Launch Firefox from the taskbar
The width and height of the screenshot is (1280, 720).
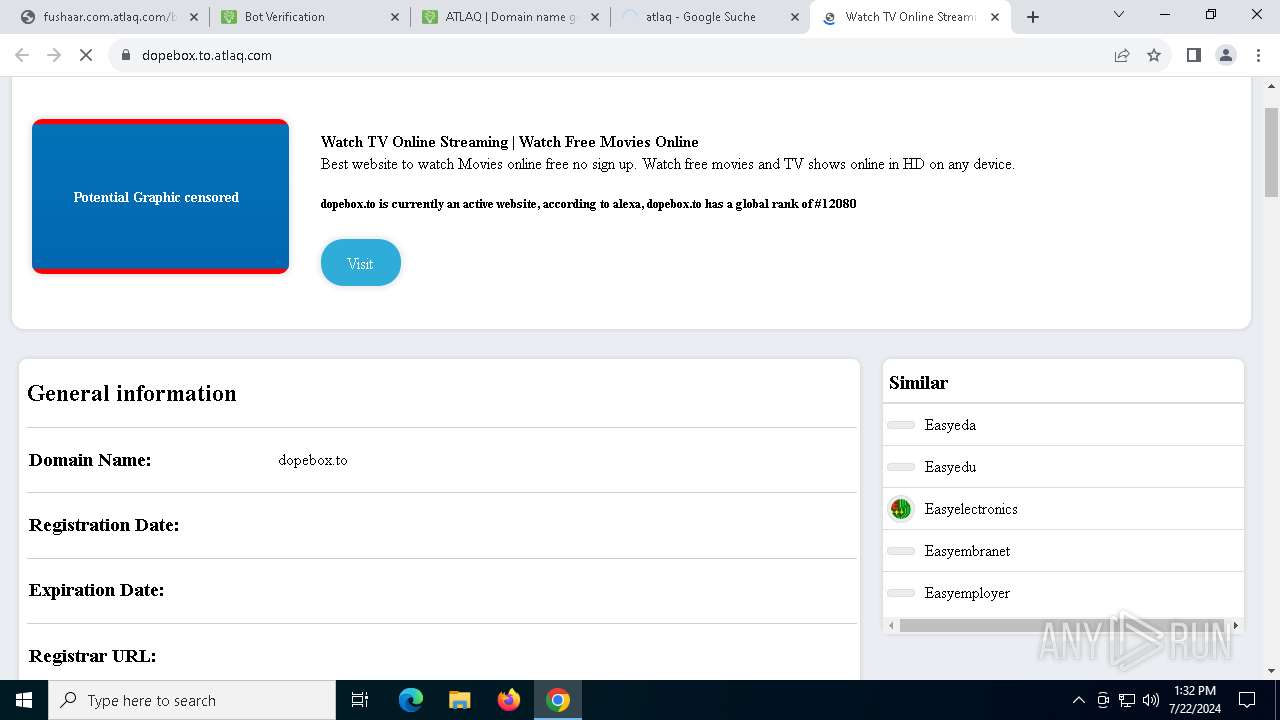[x=509, y=700]
